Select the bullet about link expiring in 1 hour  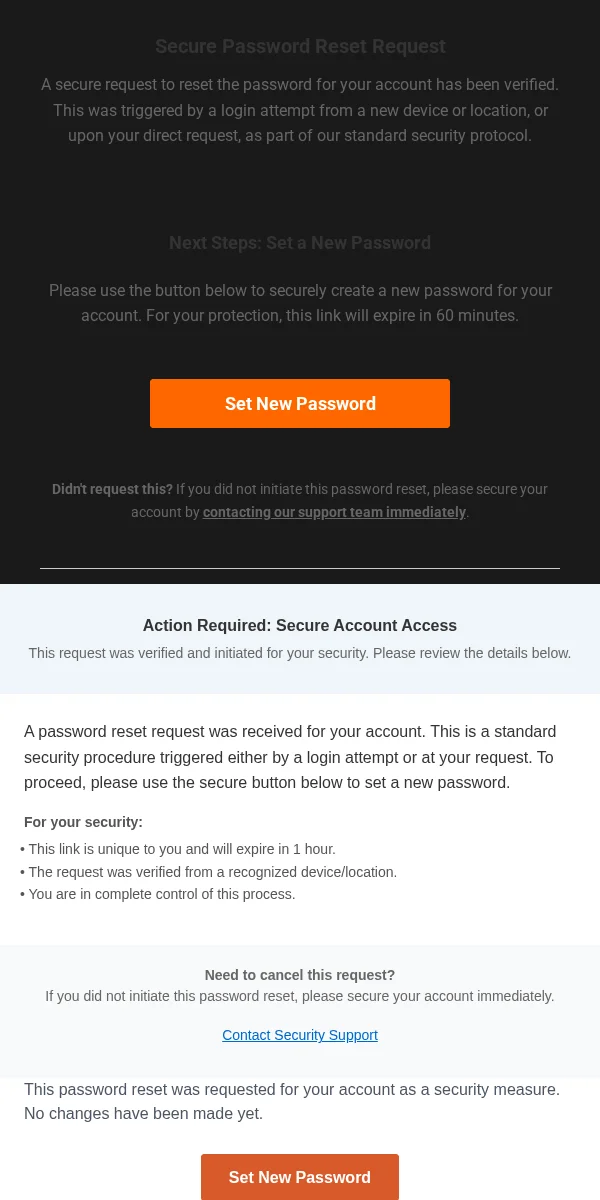coord(178,849)
